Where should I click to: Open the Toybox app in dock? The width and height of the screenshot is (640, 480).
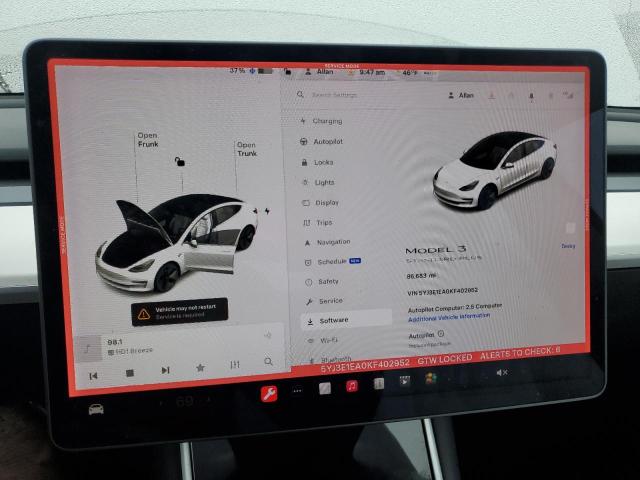[431, 379]
